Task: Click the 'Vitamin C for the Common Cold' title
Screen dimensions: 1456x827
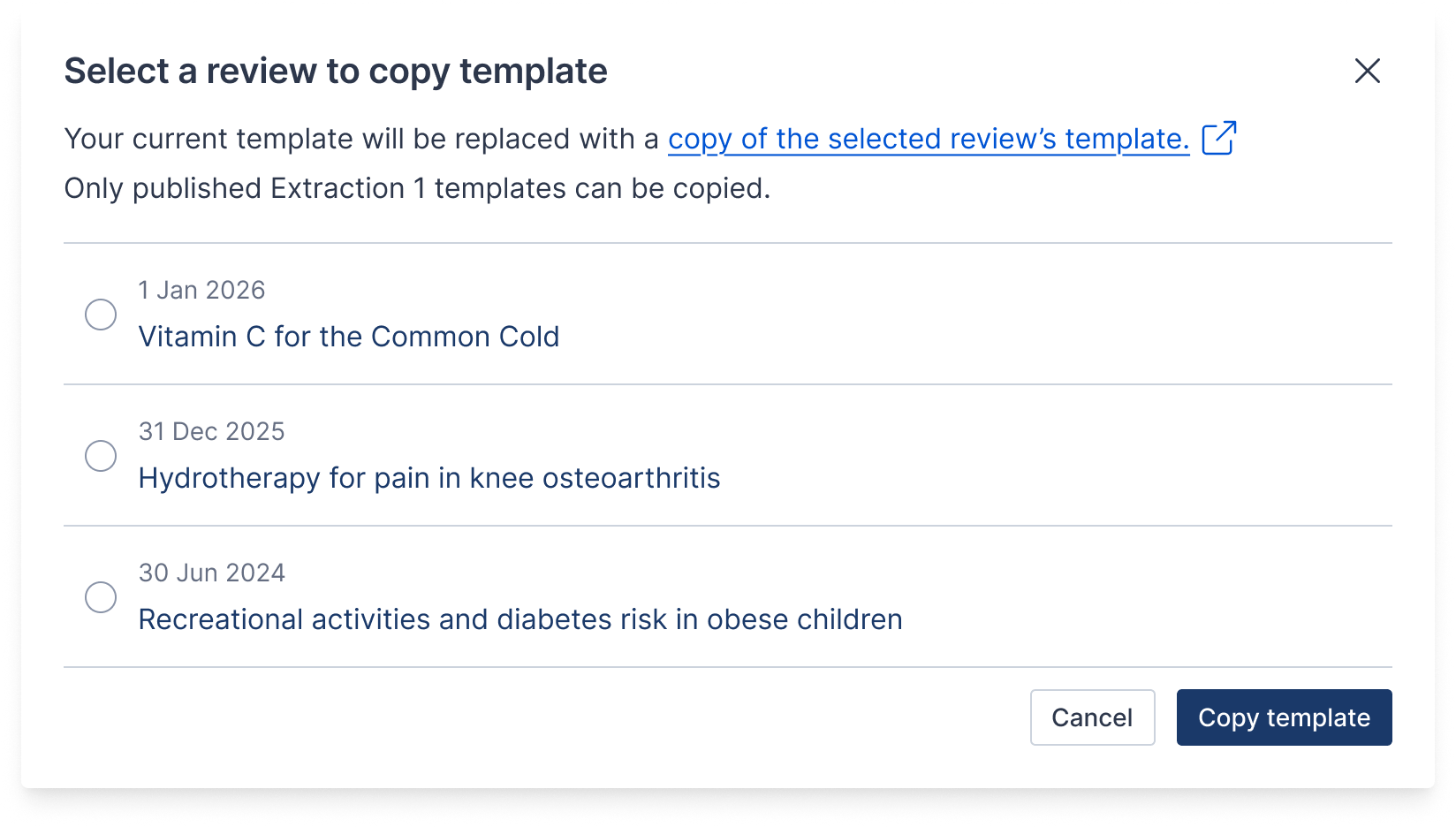Action: tap(349, 337)
